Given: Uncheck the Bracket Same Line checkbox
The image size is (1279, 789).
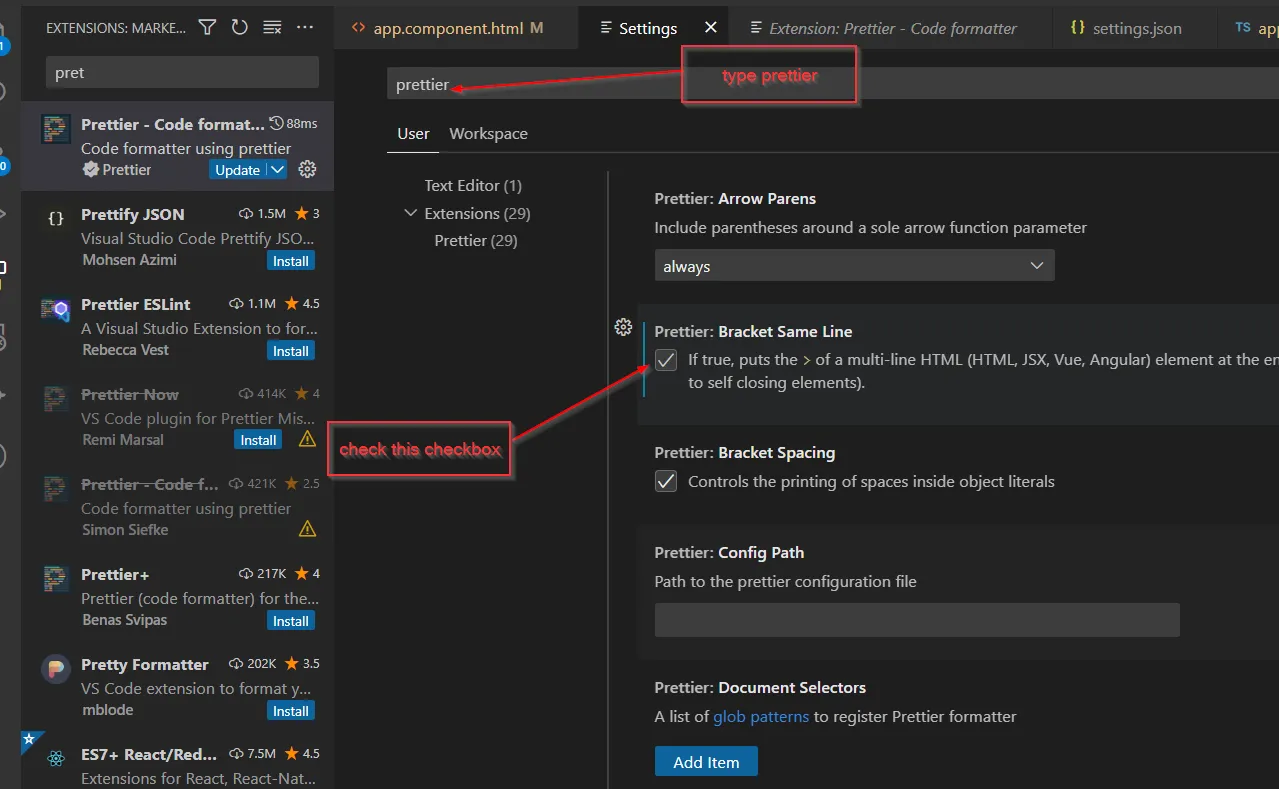Looking at the screenshot, I should (x=666, y=360).
